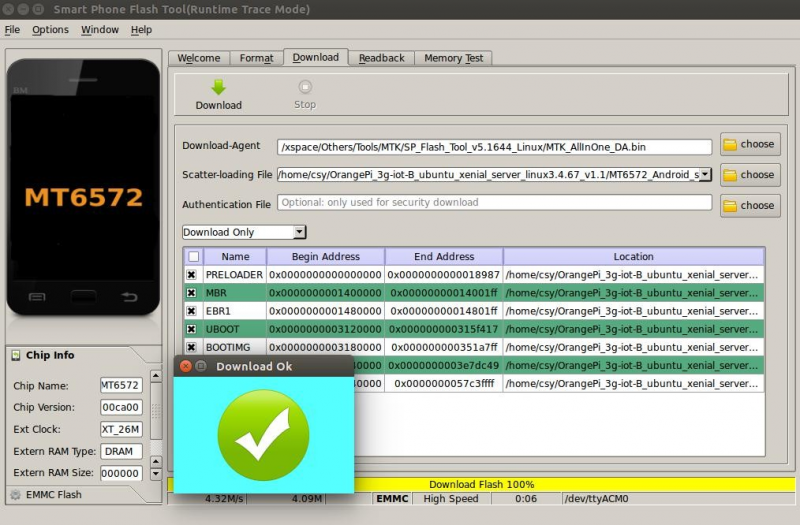Screen dimensions: 800x525
Task: Click the folder icon for Download-Agent
Action: [x=730, y=144]
